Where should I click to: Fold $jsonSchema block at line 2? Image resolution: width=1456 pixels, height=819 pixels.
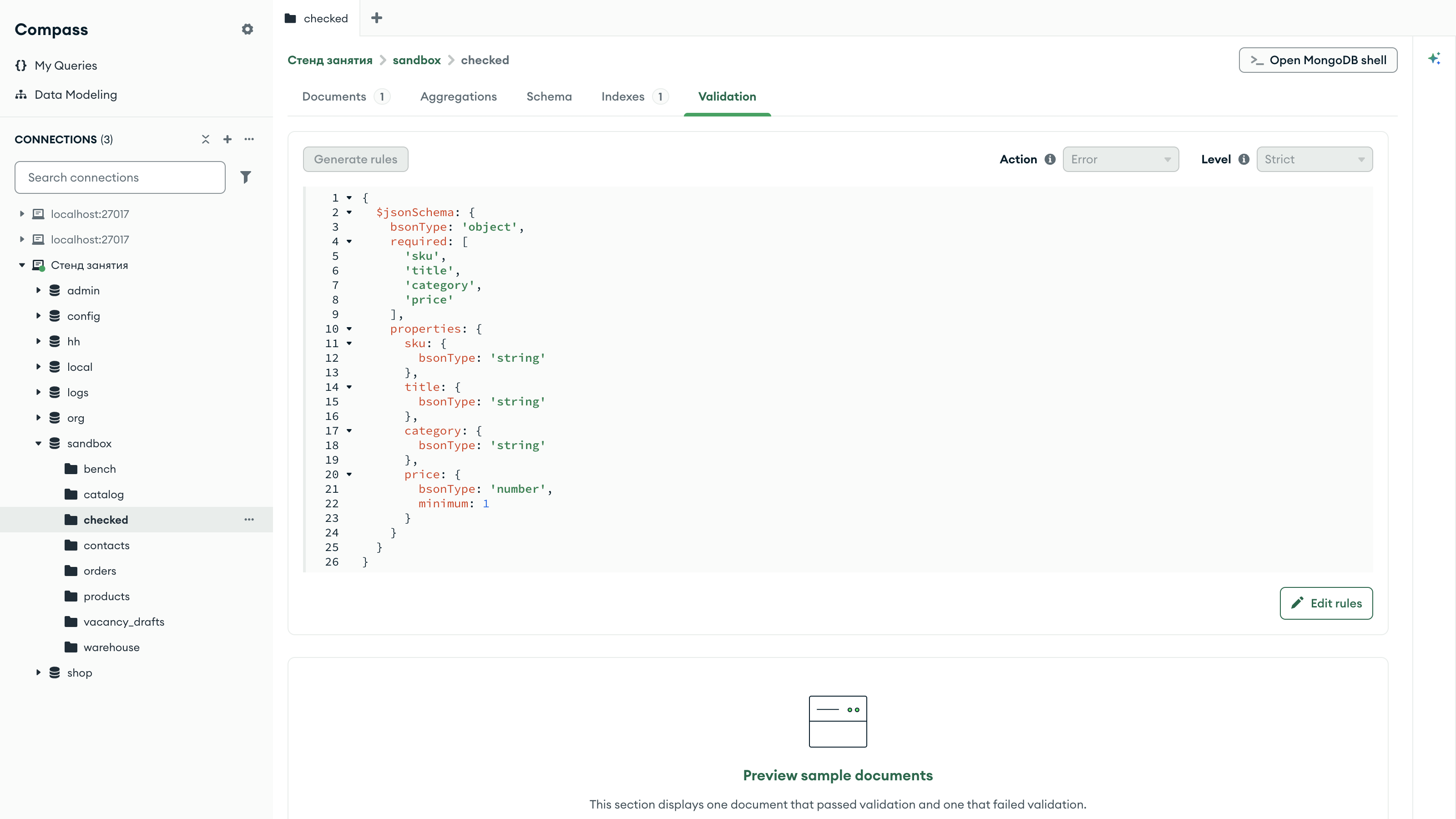coord(349,212)
